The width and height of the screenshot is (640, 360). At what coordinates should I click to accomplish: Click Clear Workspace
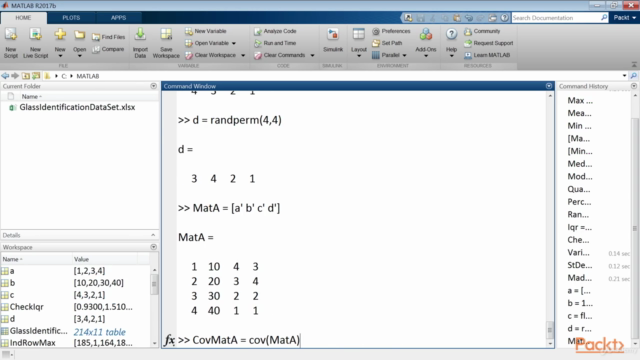(x=211, y=55)
